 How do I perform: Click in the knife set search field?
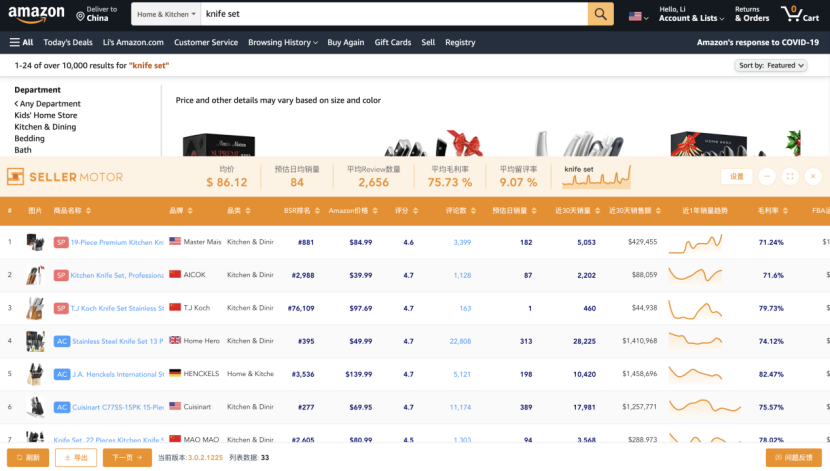coord(390,15)
